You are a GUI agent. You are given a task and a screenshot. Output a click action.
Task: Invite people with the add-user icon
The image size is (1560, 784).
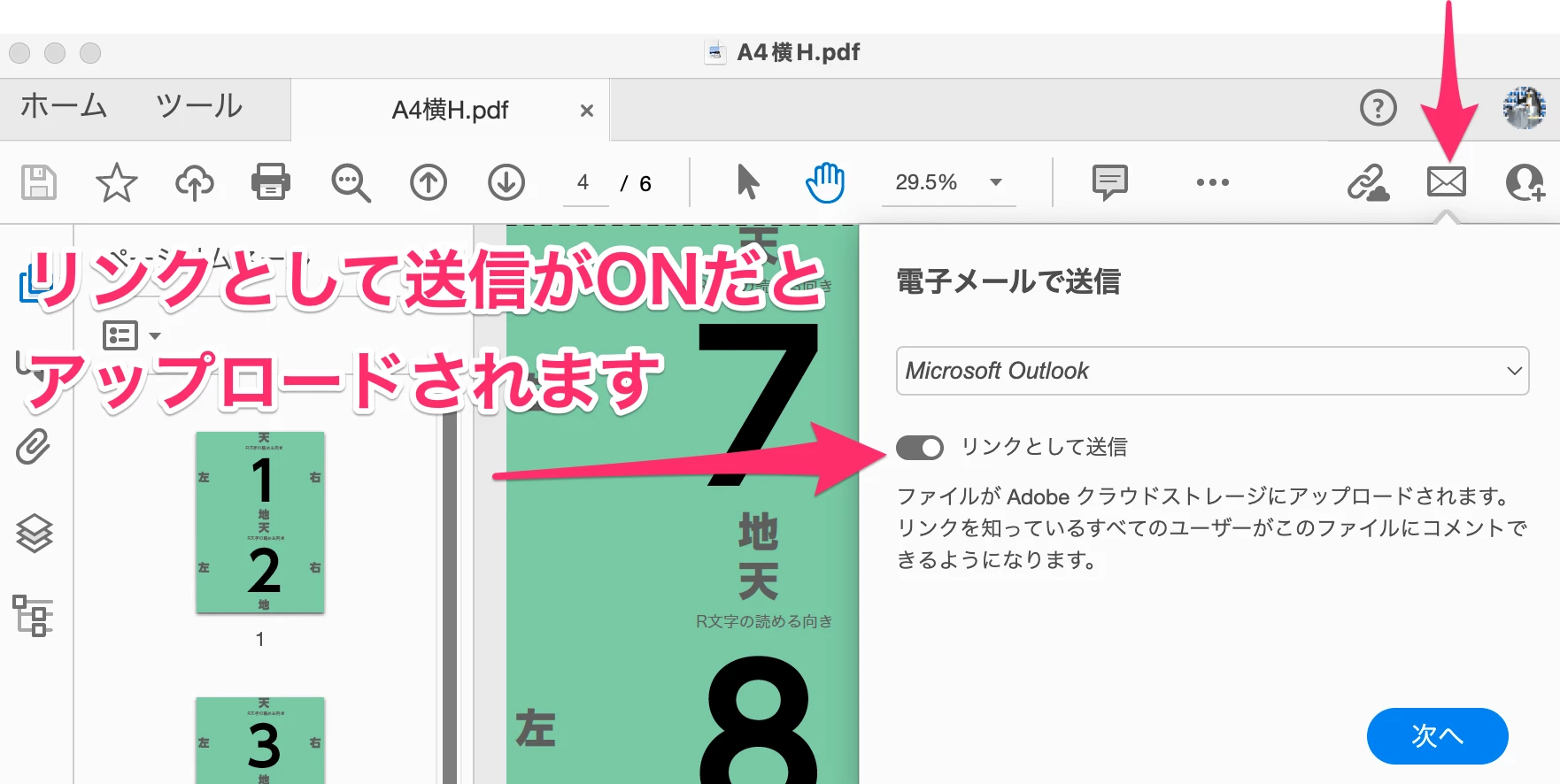pos(1525,182)
